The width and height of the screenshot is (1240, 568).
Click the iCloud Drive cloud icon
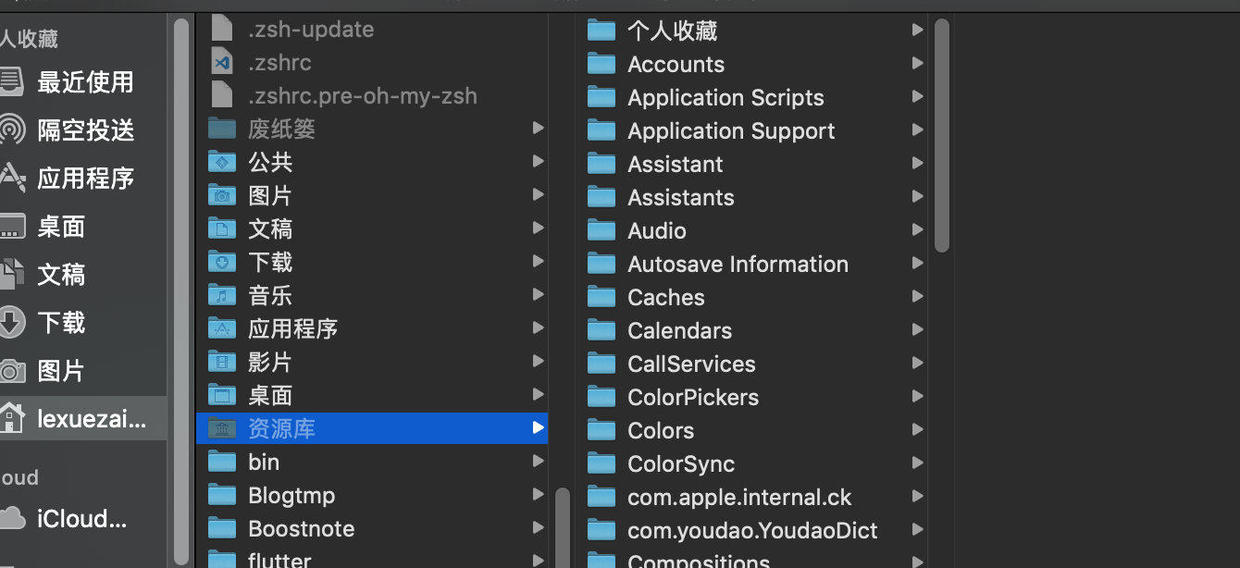coord(11,518)
